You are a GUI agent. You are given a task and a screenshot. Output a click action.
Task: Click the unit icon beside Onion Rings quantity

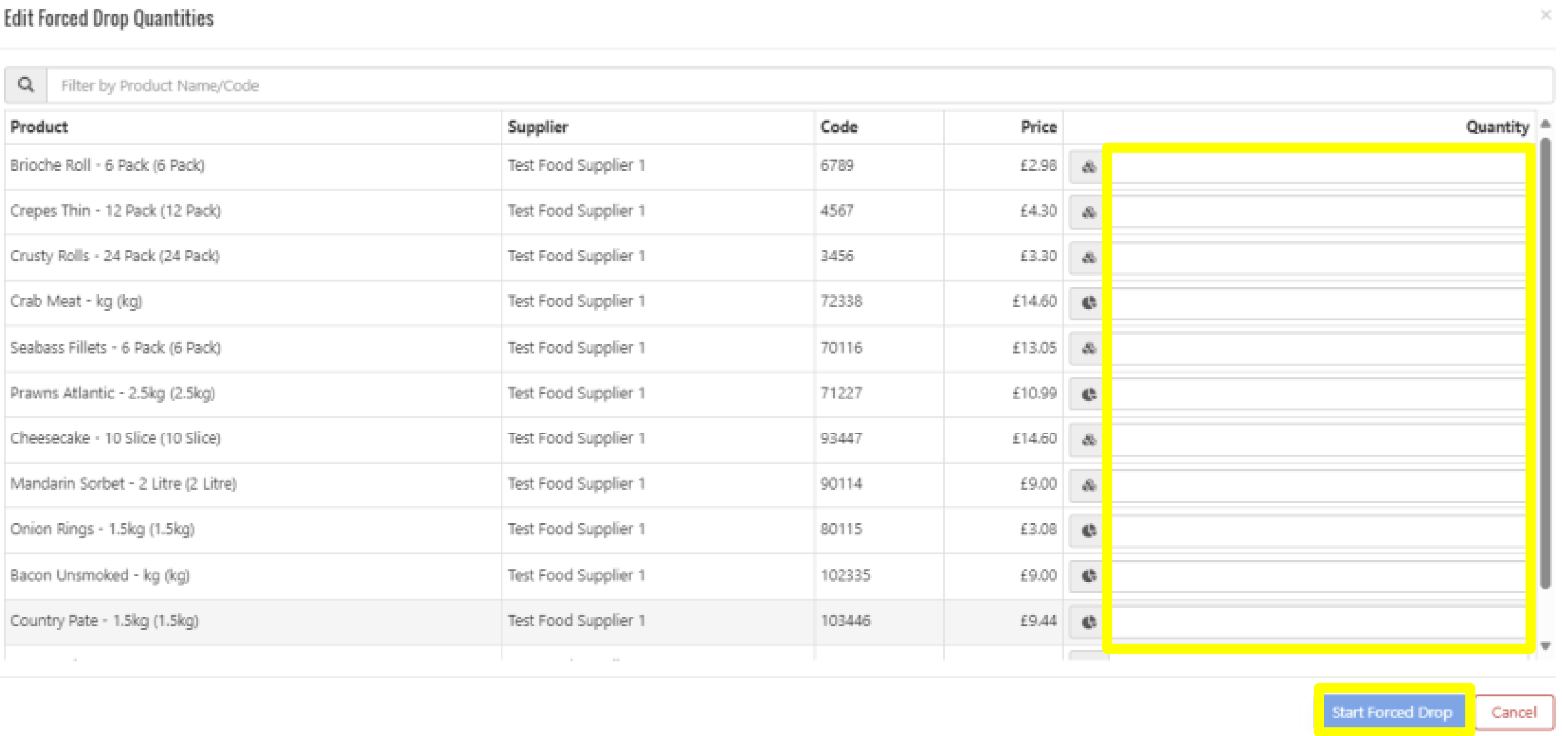click(x=1089, y=530)
